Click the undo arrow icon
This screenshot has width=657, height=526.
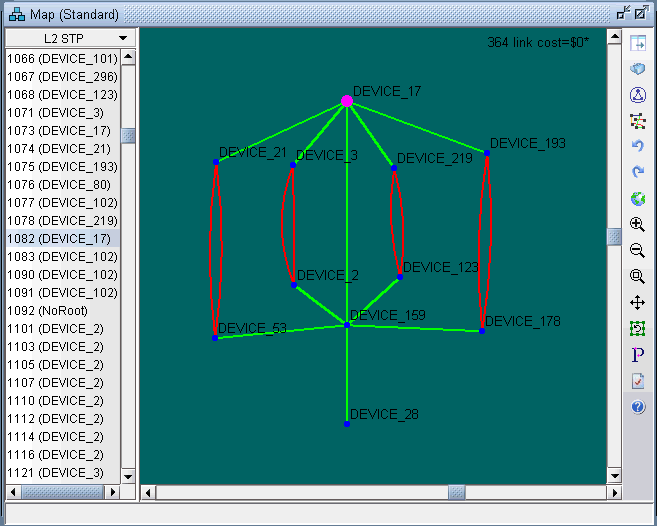(x=638, y=147)
